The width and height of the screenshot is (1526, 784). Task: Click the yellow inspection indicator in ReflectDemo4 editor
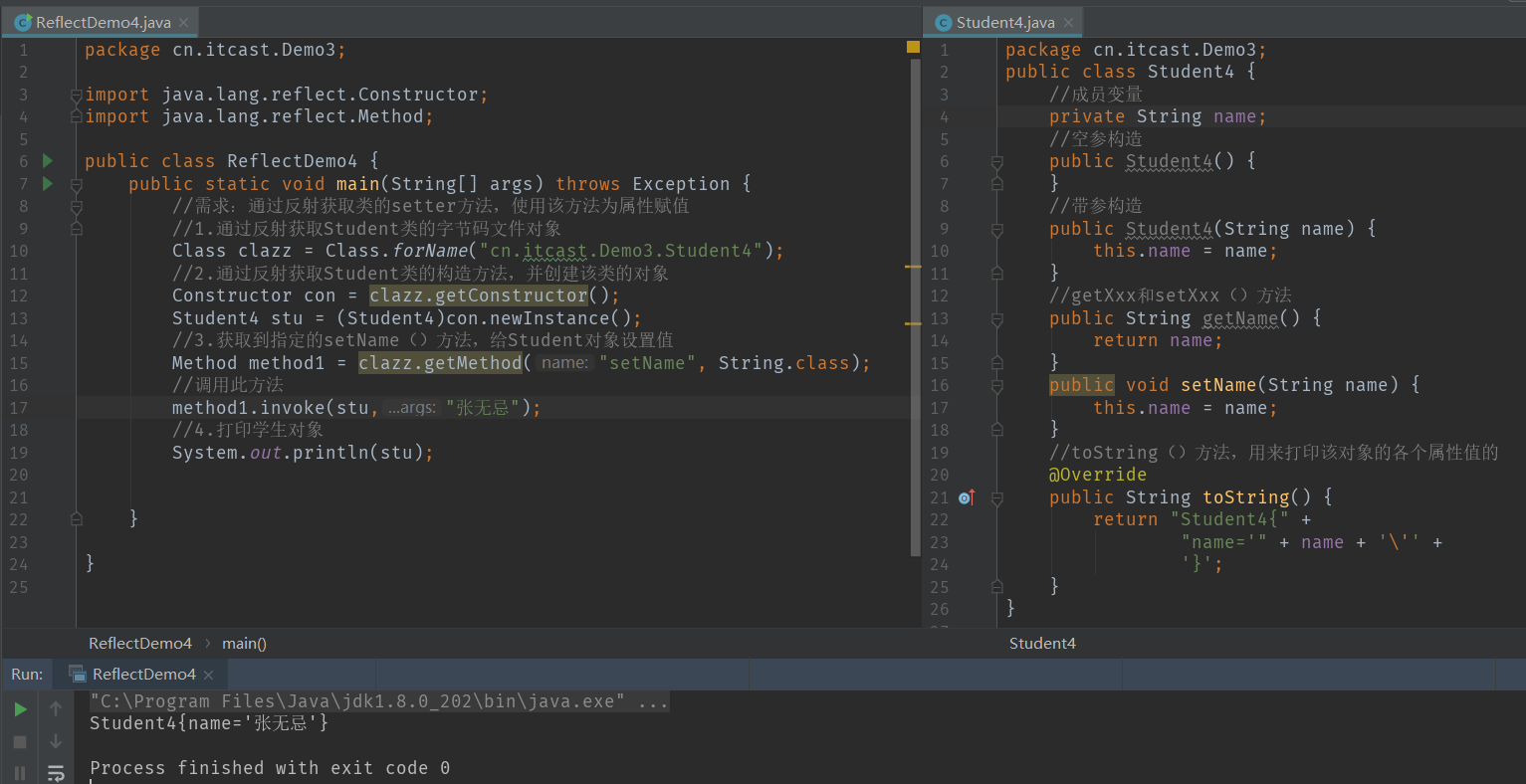pyautogui.click(x=913, y=47)
